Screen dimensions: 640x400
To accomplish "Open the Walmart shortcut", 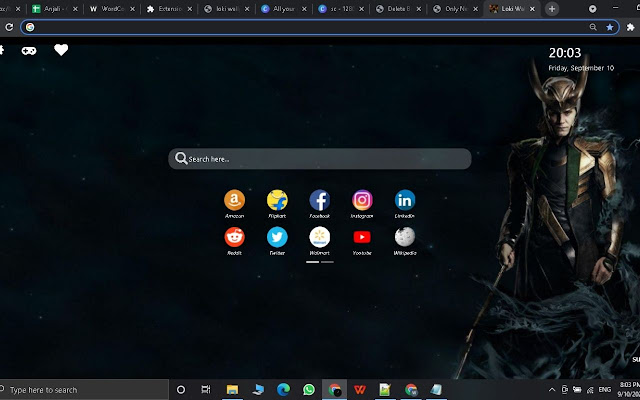I will pos(320,237).
